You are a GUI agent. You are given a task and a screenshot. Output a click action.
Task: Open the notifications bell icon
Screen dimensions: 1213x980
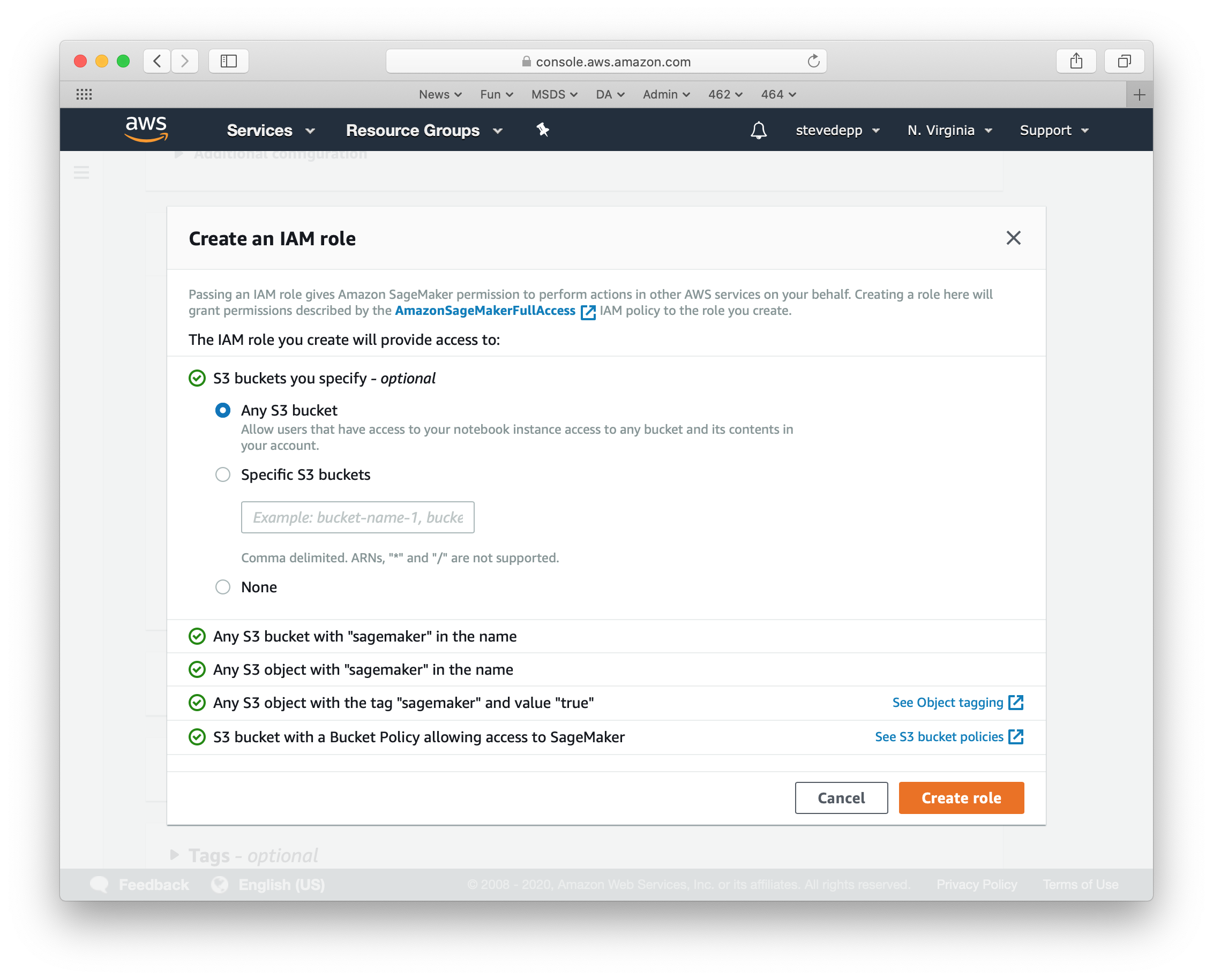point(759,131)
